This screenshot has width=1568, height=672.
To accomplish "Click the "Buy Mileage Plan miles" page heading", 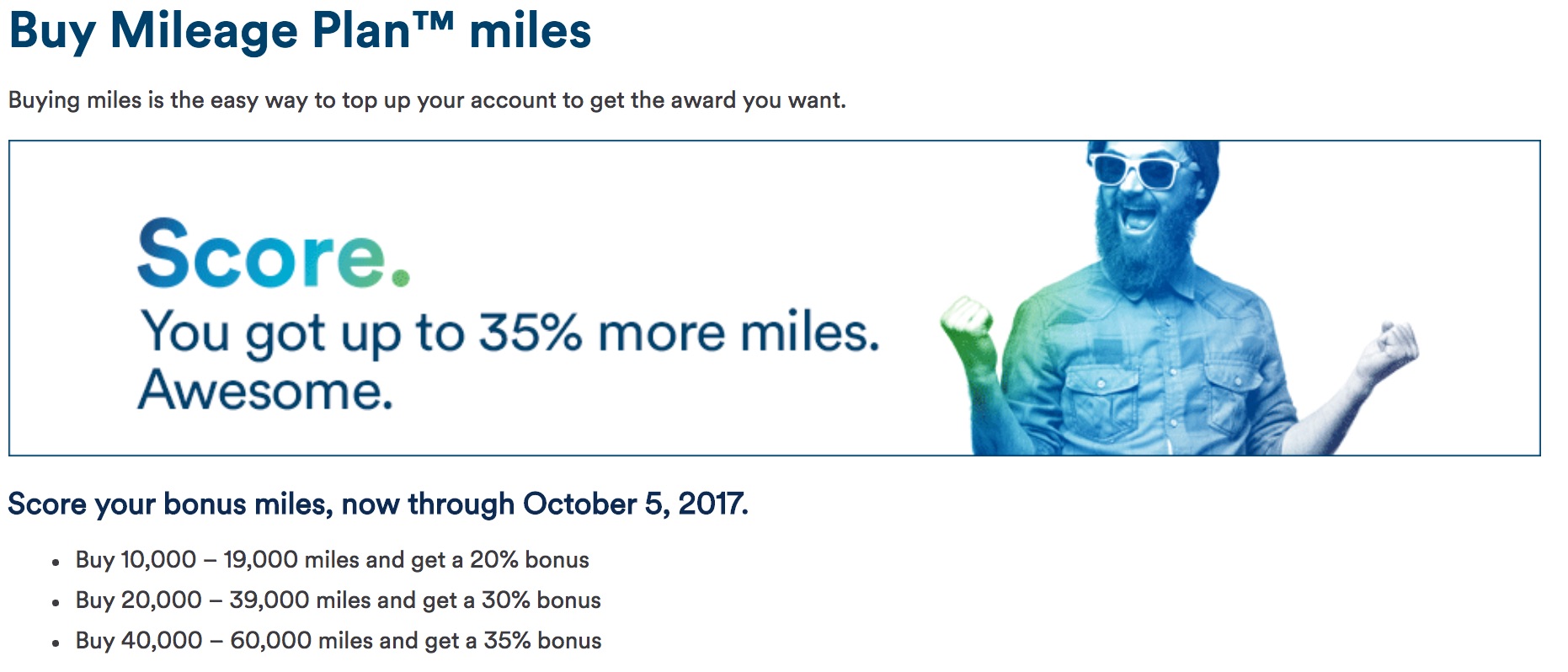I will (300, 31).
